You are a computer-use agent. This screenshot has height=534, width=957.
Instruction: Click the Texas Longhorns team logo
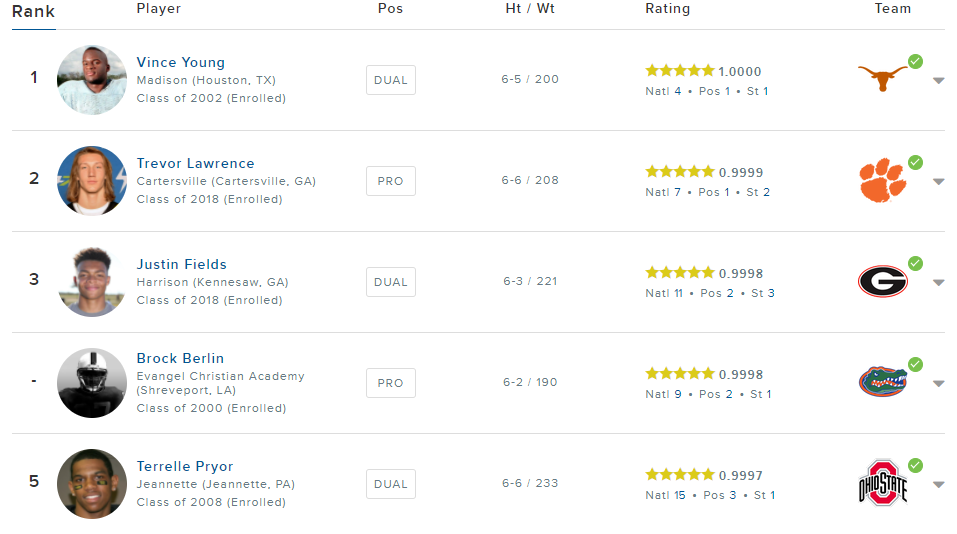883,78
